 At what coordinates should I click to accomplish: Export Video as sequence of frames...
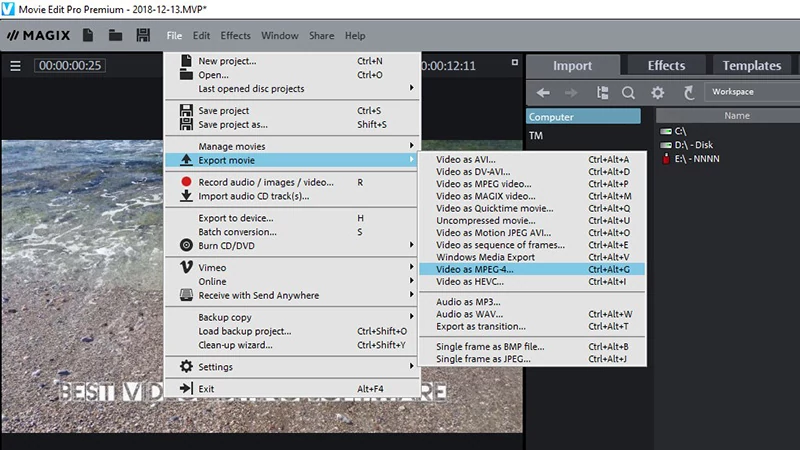(x=532, y=245)
